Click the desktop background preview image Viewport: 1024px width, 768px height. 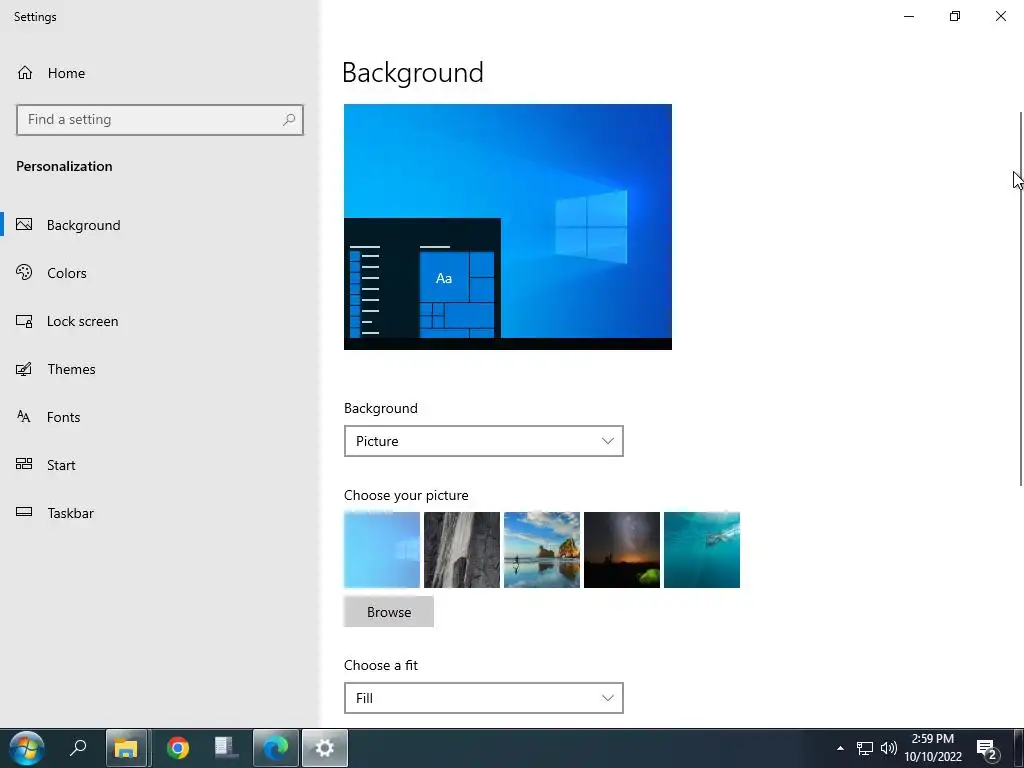[x=508, y=227]
